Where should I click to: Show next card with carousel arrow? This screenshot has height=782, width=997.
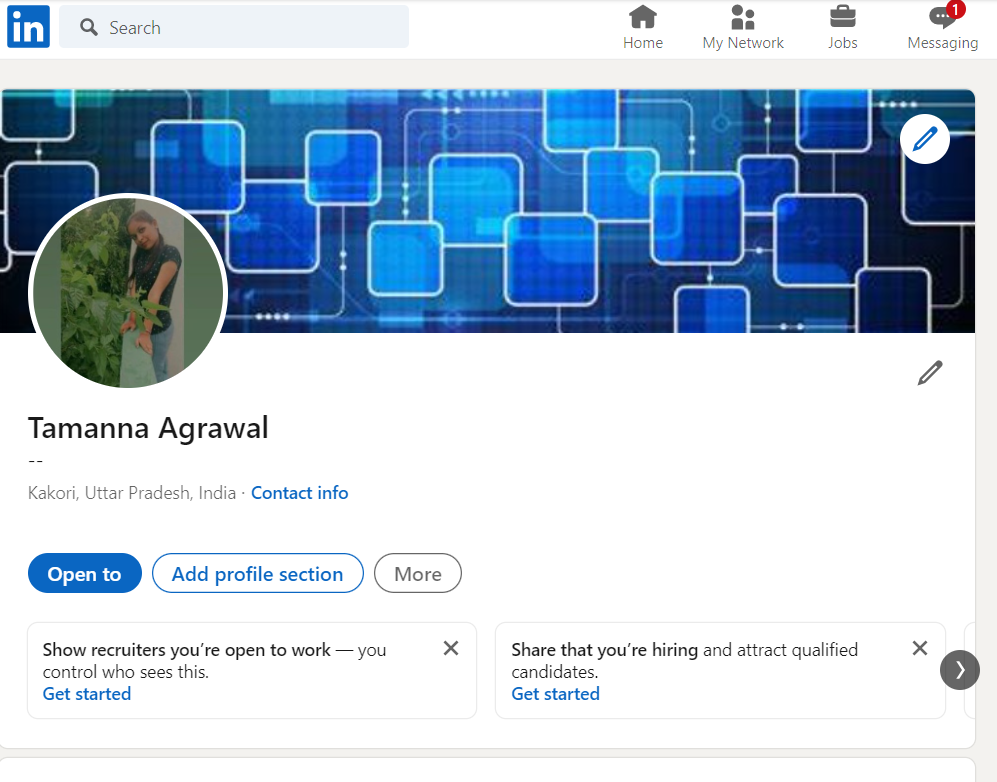(959, 670)
